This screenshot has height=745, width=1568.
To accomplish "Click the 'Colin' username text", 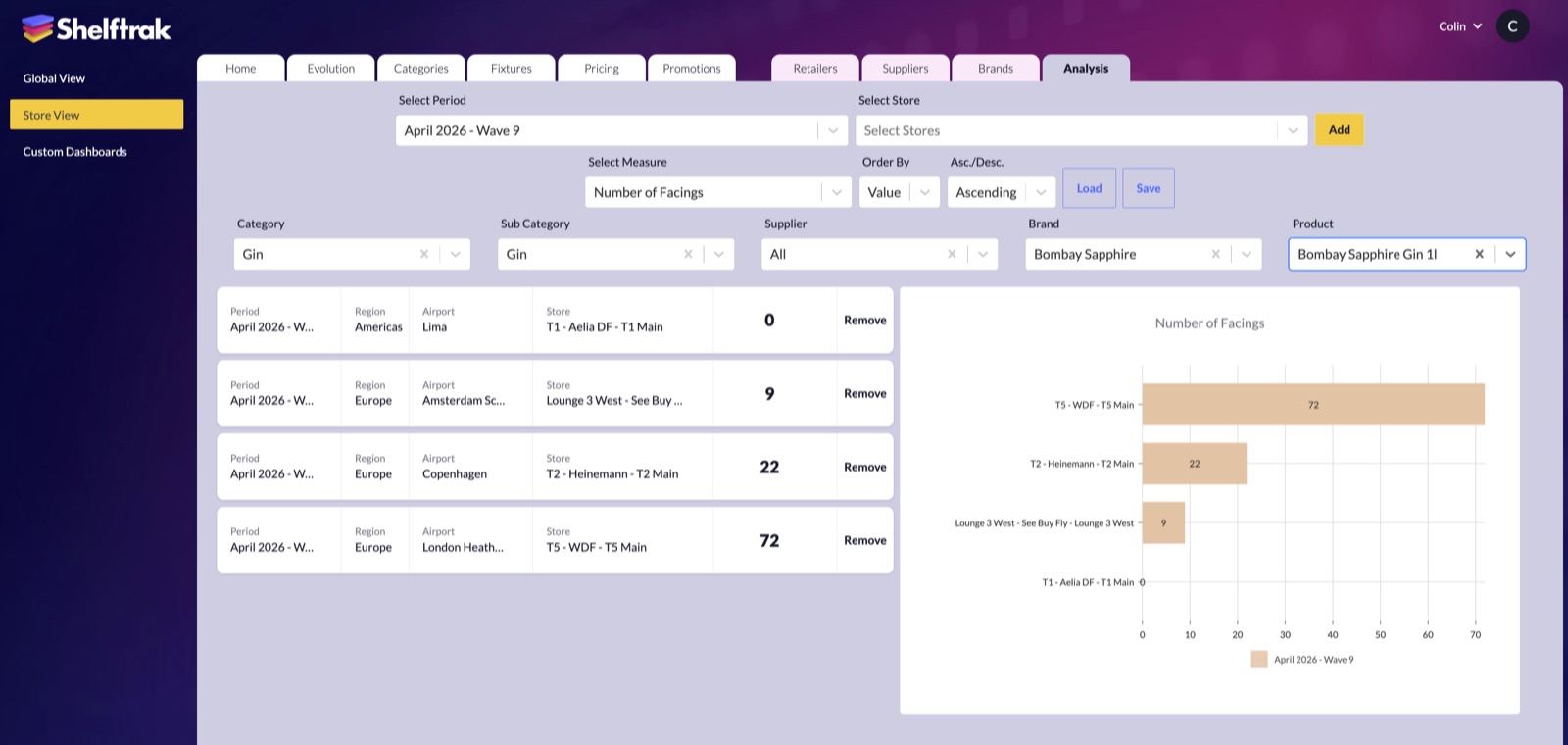I will tap(1451, 26).
